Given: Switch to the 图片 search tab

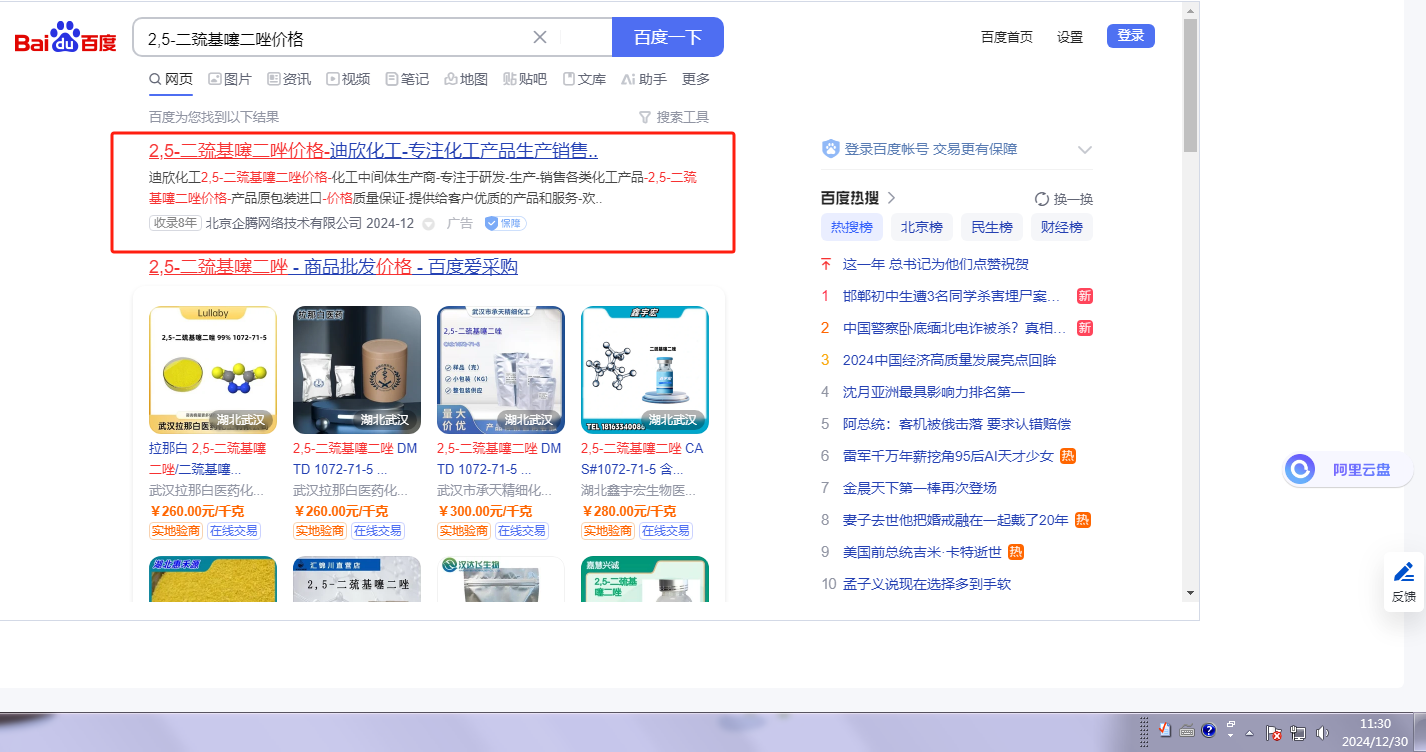Looking at the screenshot, I should (x=230, y=79).
